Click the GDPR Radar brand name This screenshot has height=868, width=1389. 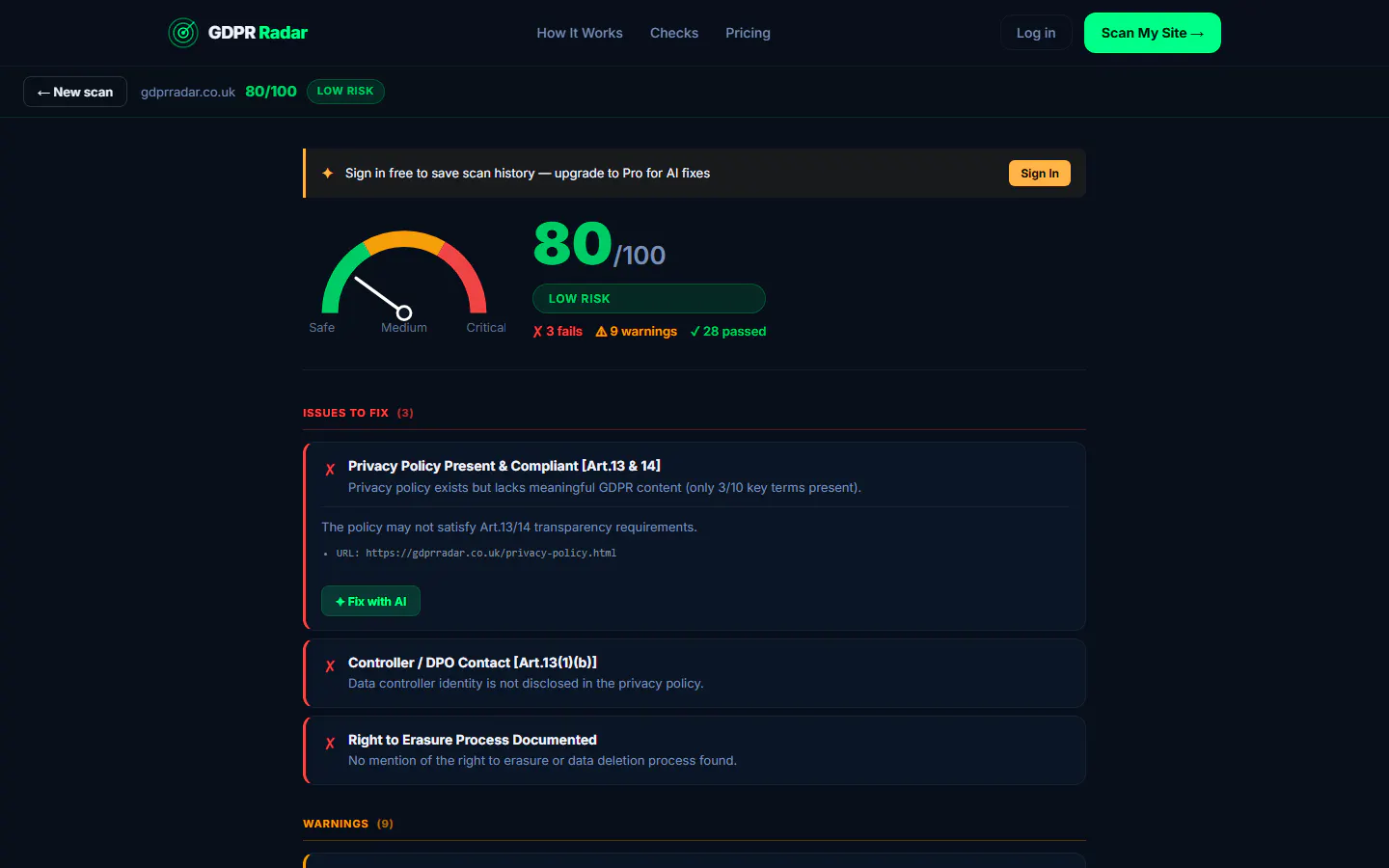259,33
